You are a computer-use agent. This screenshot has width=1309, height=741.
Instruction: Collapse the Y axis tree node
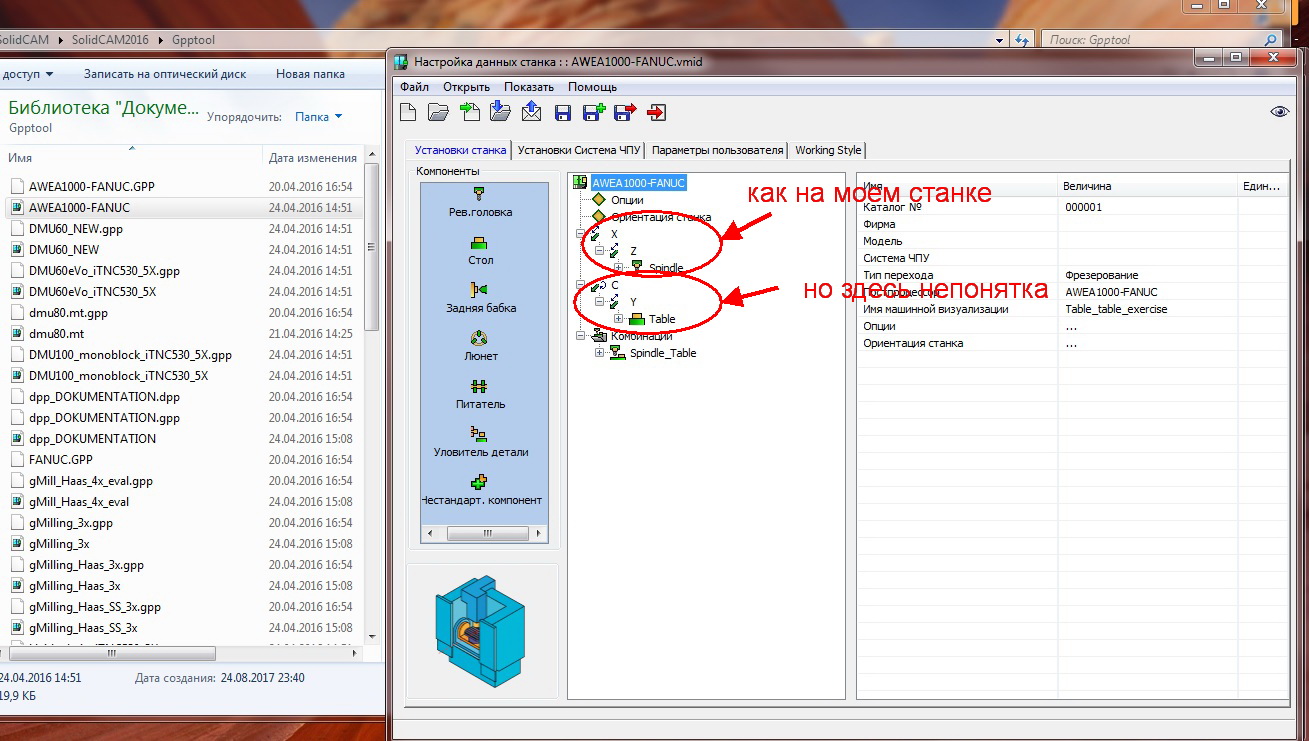click(x=600, y=302)
